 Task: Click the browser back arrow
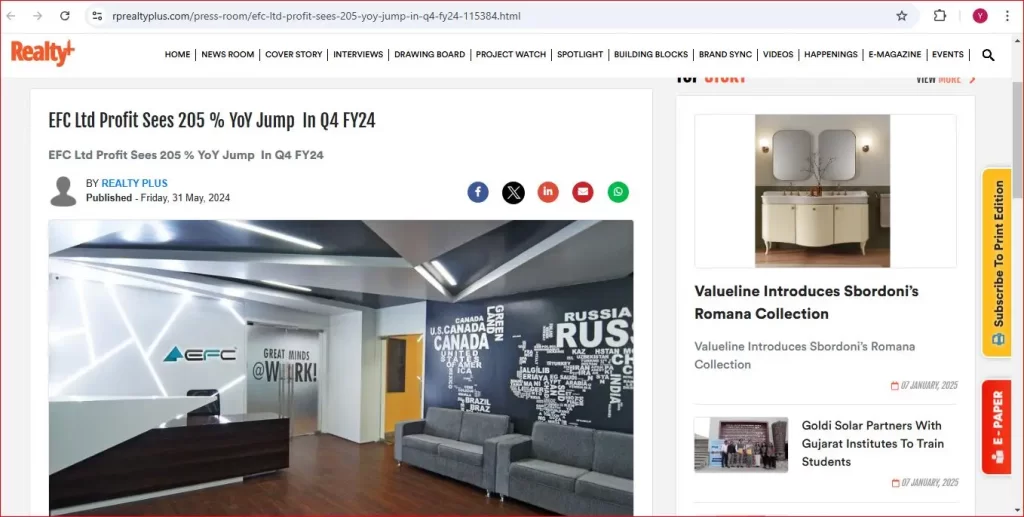coord(11,16)
